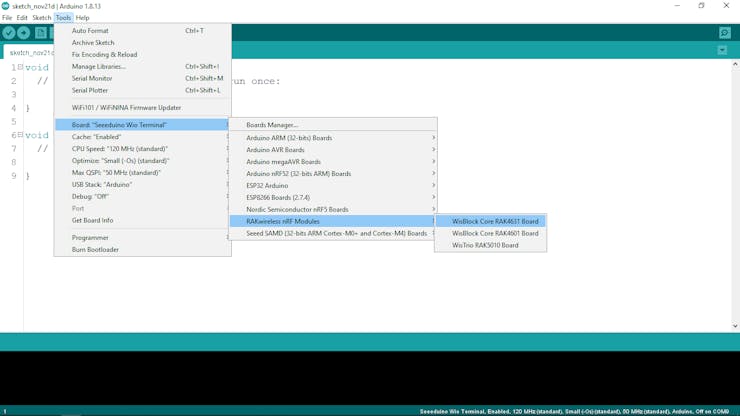Click the Verify sketch checkmark button
The width and height of the screenshot is (740, 416).
pos(9,33)
